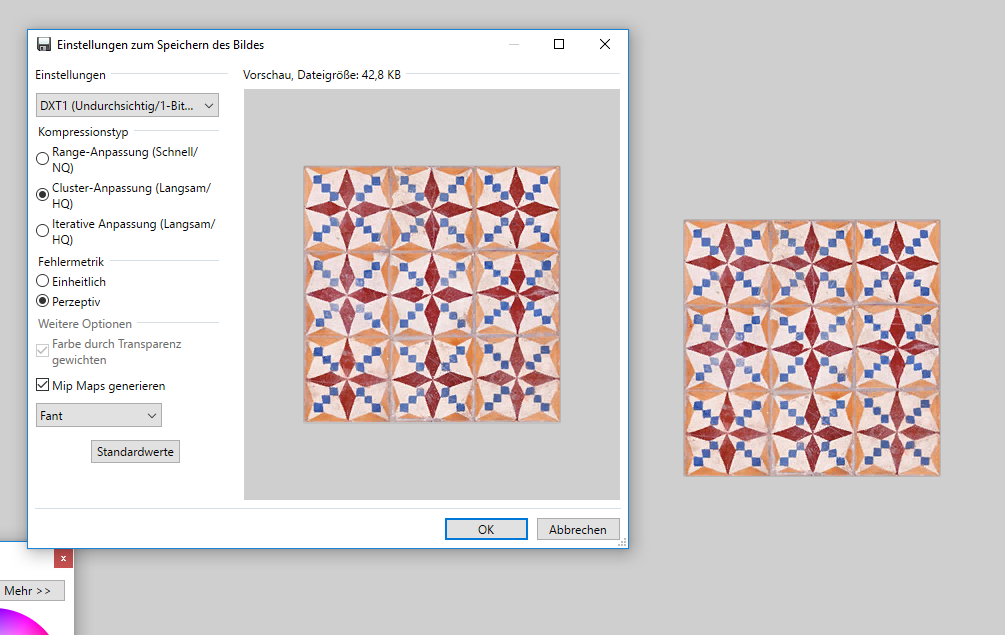The image size is (1005, 635).
Task: Click Farbe durch Transparenz gewichten checkbox
Action: pos(42,350)
